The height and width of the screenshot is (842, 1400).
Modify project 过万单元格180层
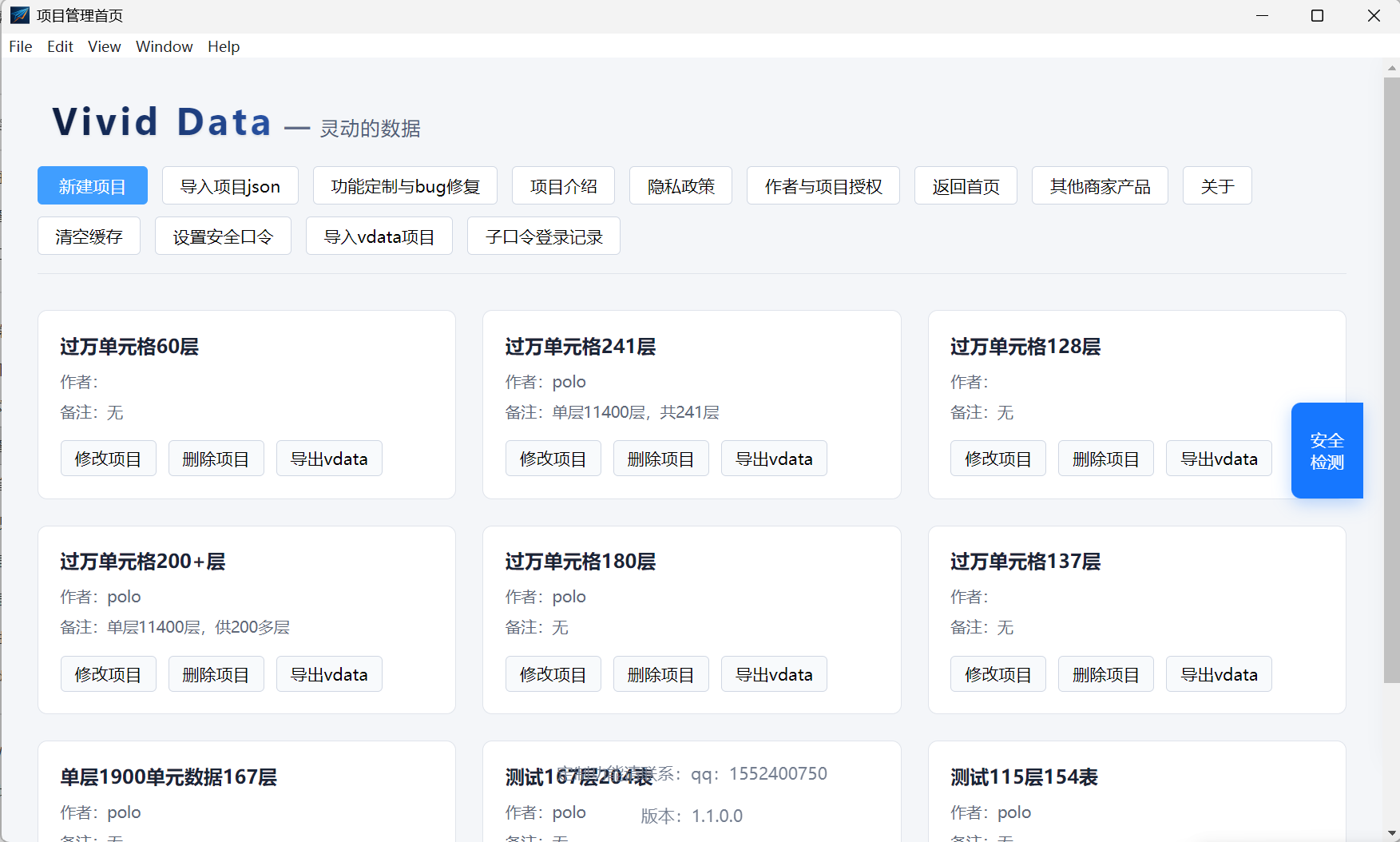click(553, 674)
